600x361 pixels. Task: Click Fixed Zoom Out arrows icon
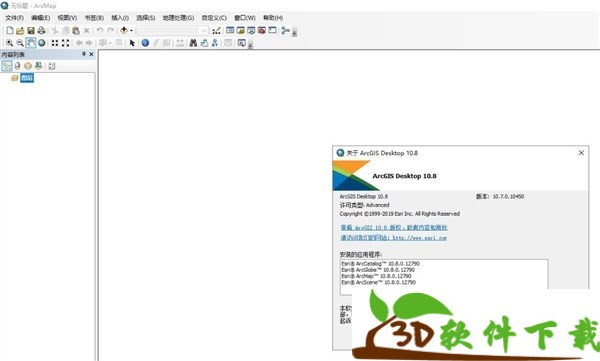tap(65, 43)
